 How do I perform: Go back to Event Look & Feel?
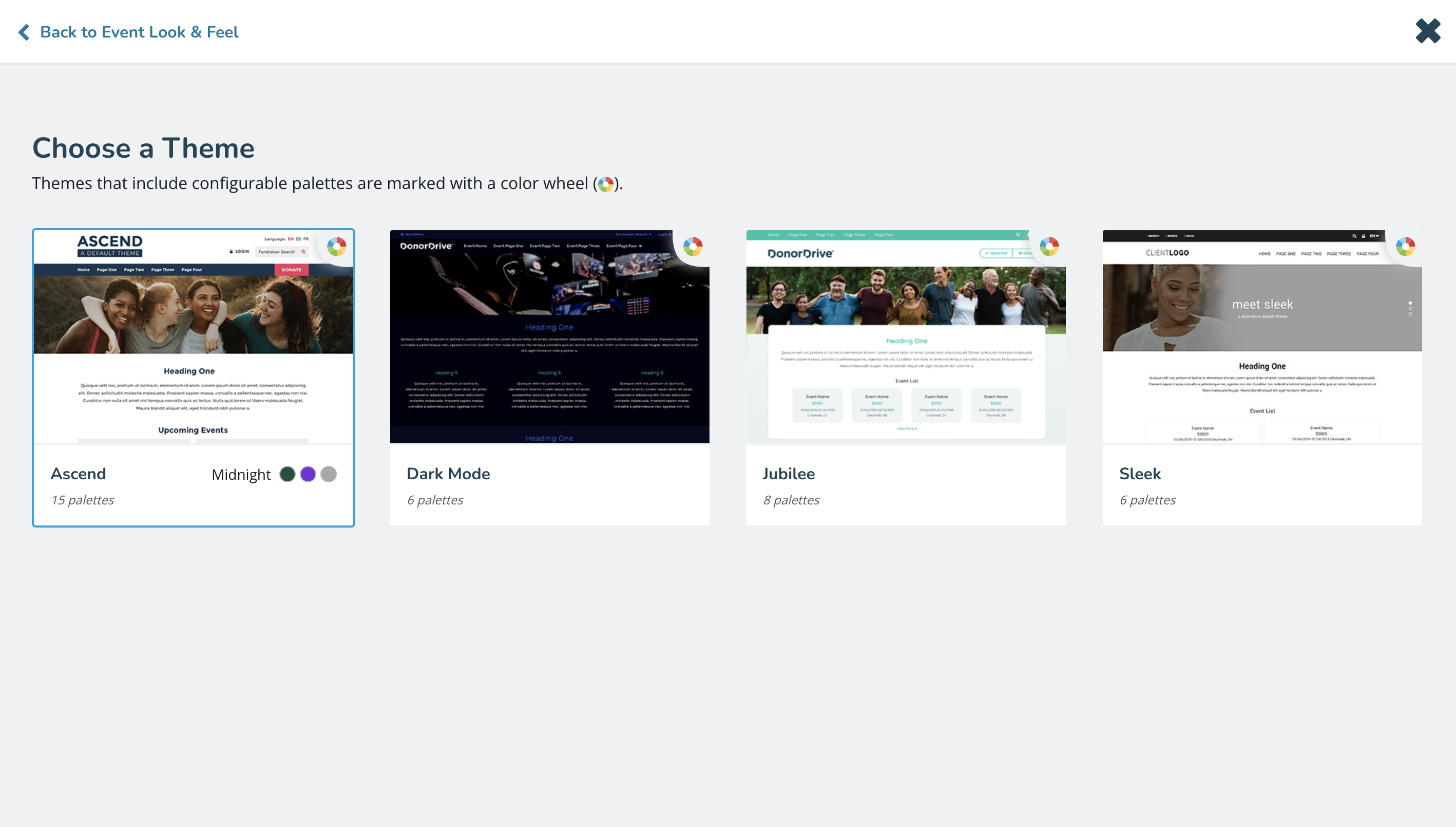pos(139,32)
